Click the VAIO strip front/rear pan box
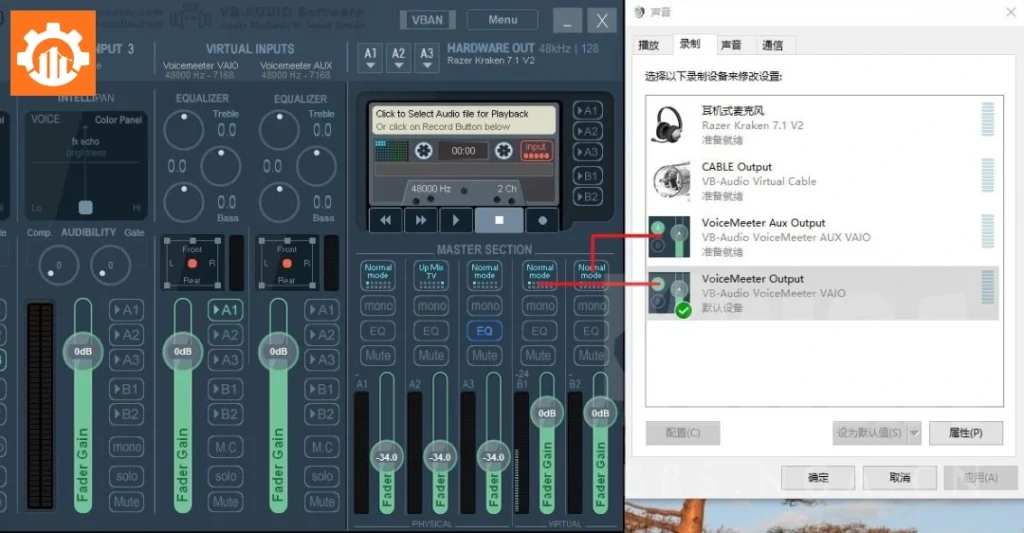Screen dimensions: 1024x533 (192, 264)
